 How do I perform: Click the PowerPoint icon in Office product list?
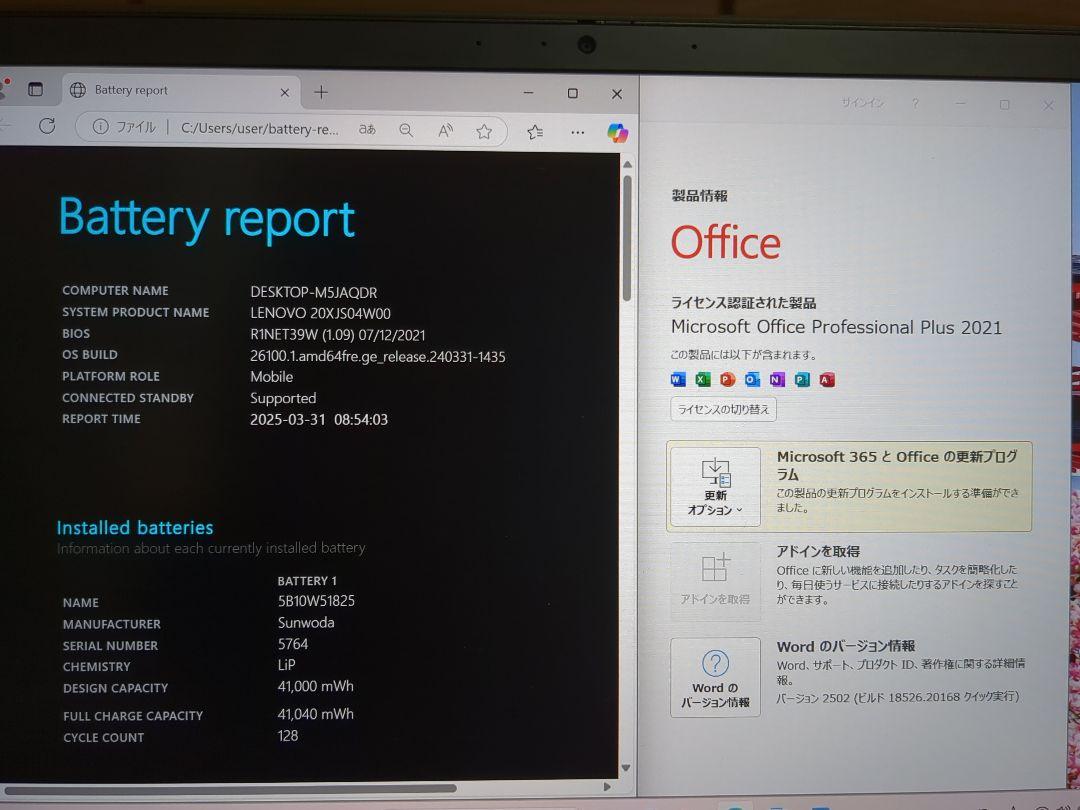pos(727,379)
